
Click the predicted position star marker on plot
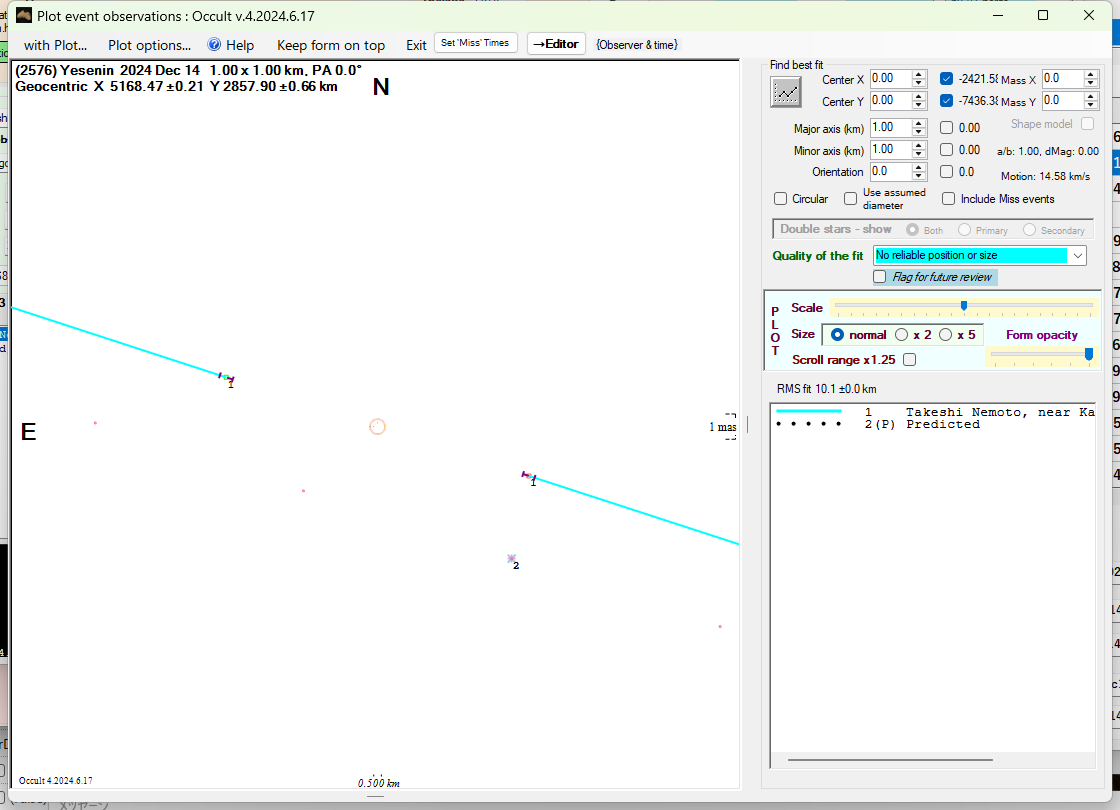click(511, 559)
